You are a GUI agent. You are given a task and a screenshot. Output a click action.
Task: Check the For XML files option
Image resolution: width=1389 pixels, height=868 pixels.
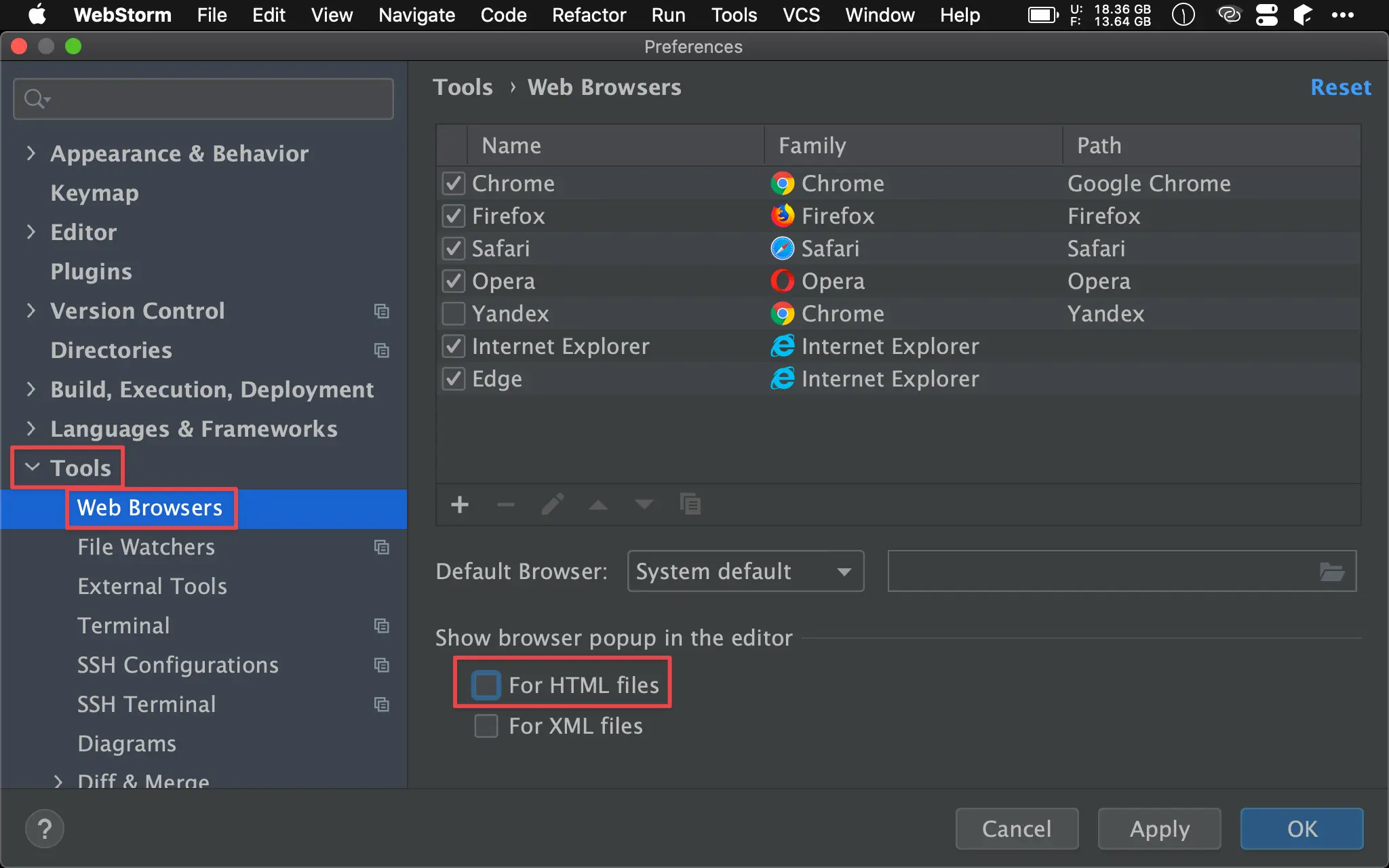click(486, 726)
